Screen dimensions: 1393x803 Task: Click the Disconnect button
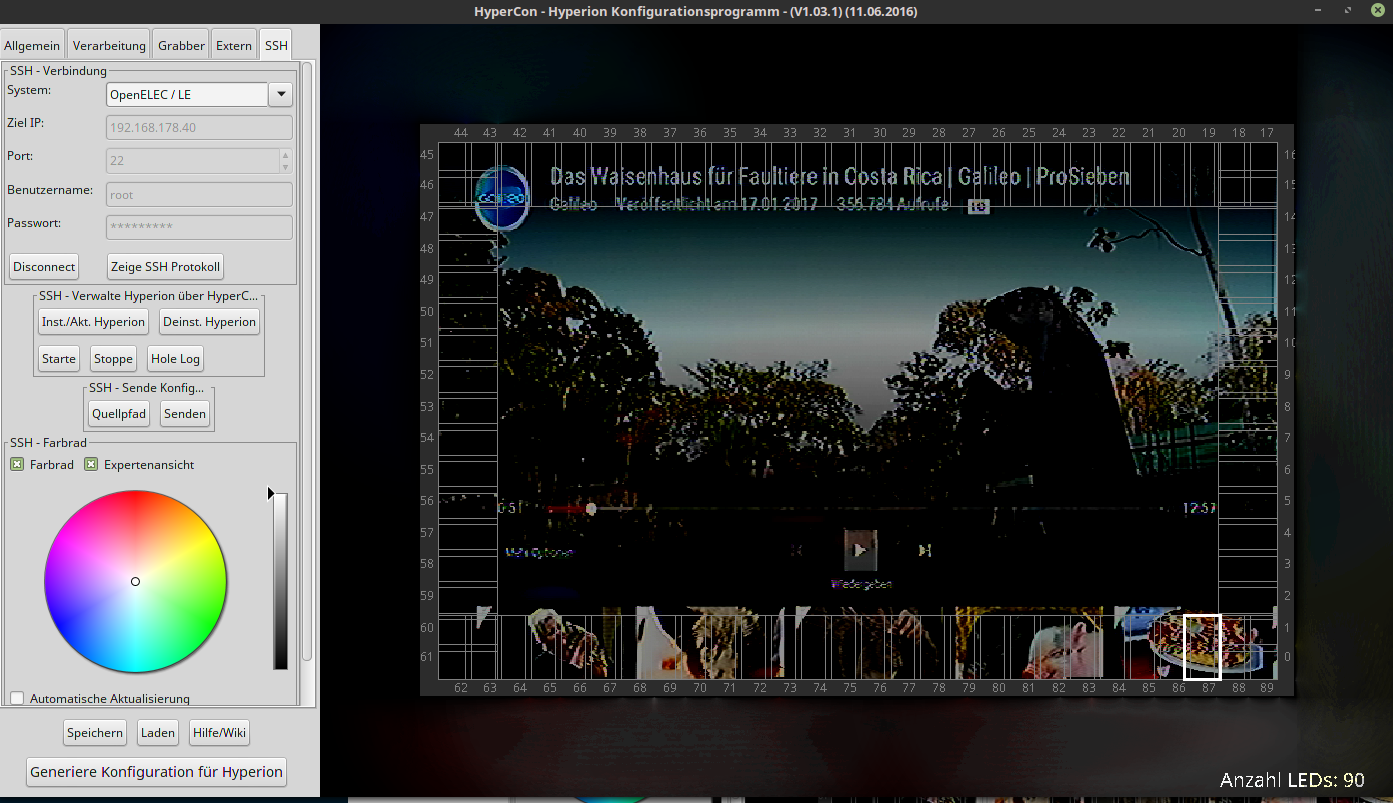pos(44,267)
